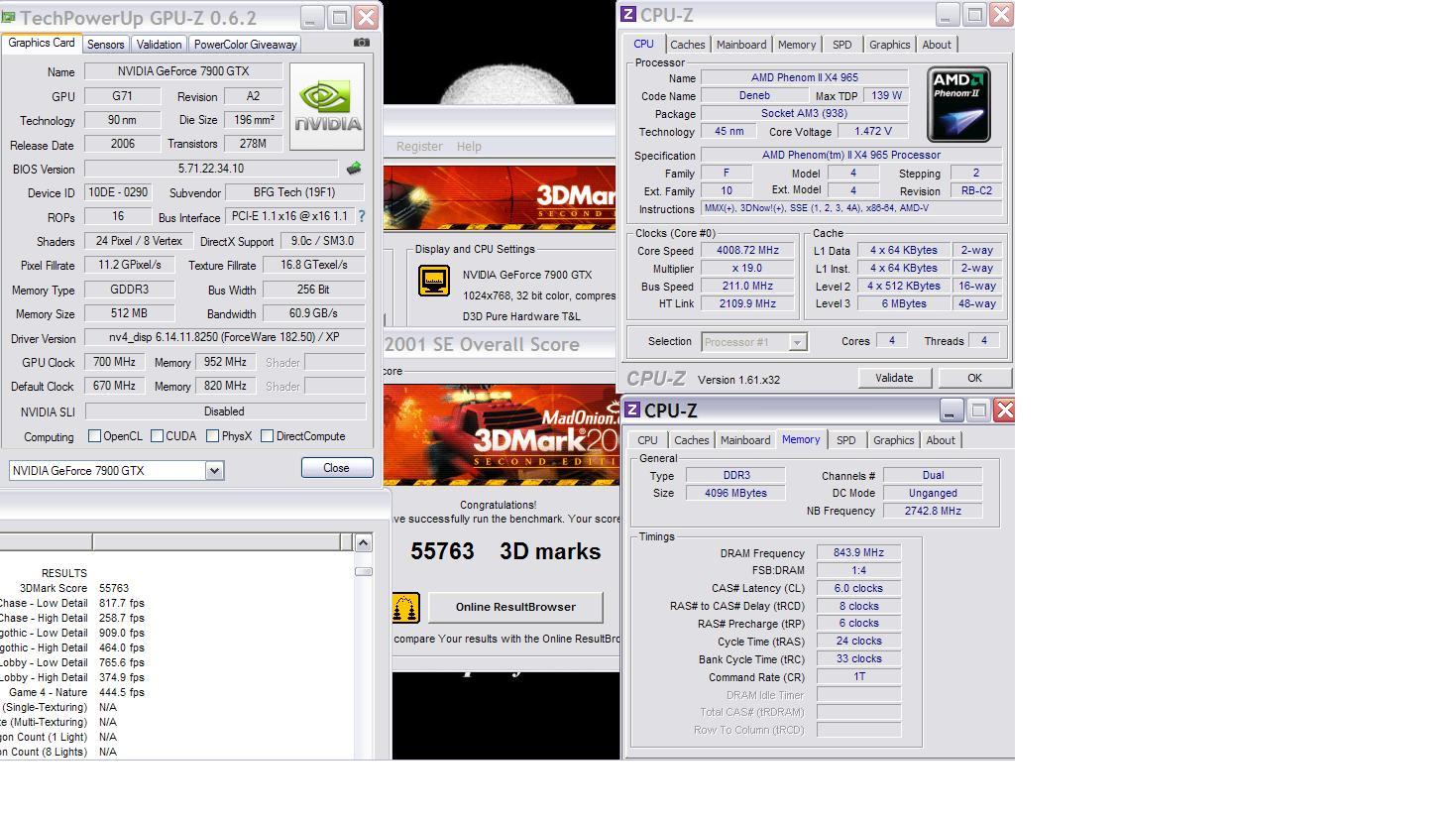Click the GPU-Z Close button
1456x821 pixels.
(337, 468)
